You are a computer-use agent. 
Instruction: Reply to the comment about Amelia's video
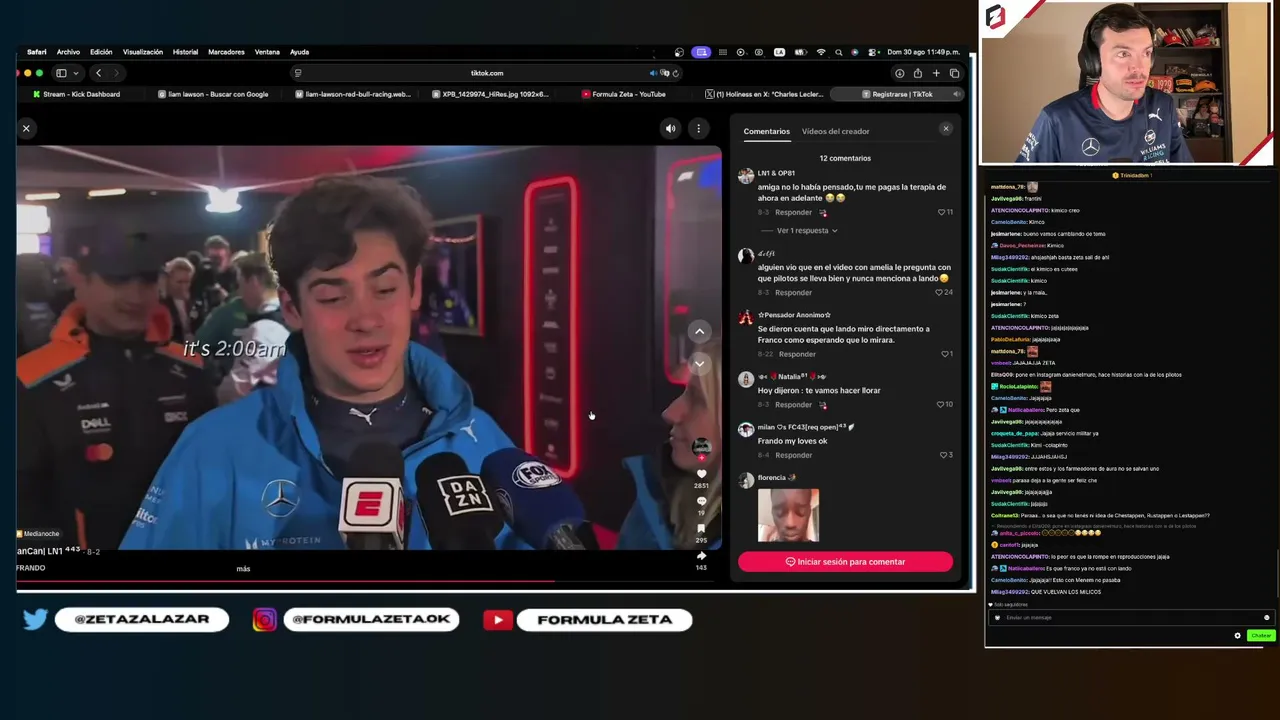pos(793,292)
